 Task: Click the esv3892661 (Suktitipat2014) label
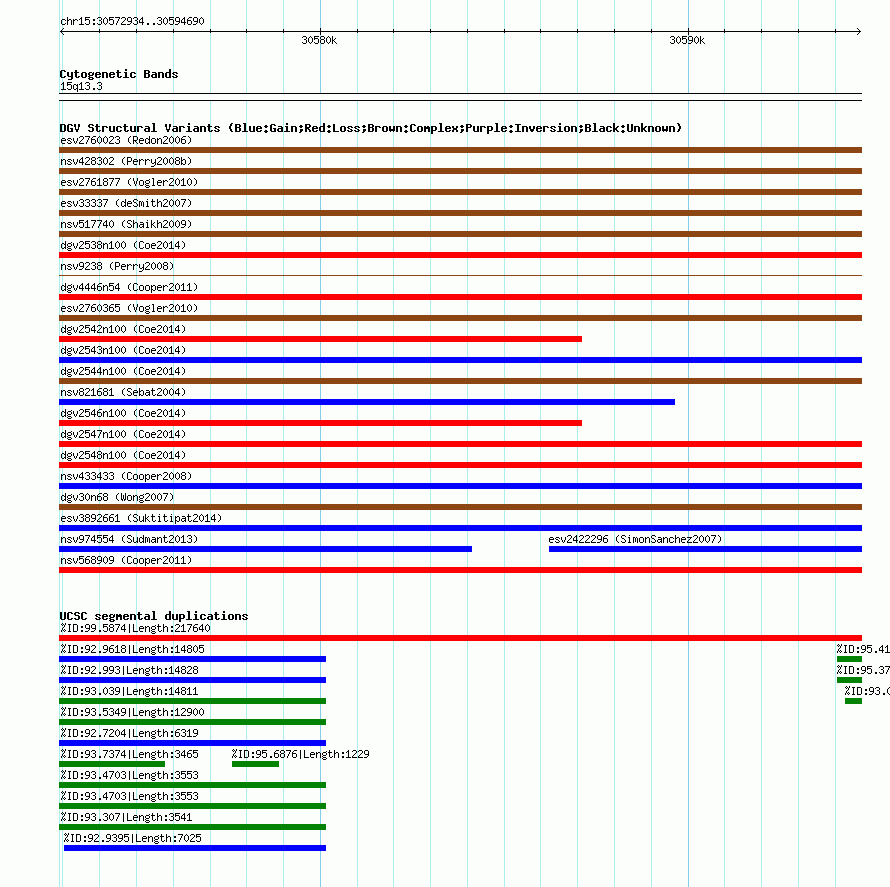click(141, 518)
